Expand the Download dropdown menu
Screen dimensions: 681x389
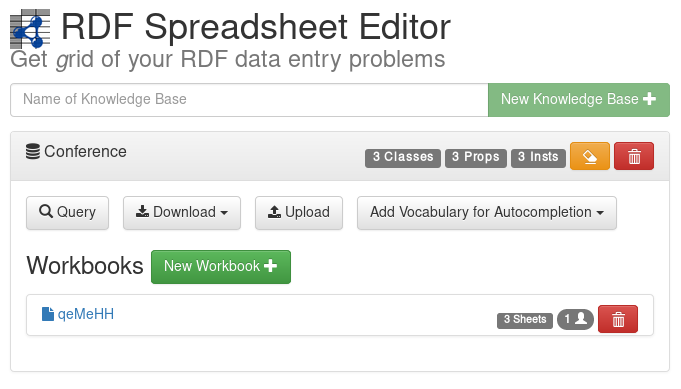[182, 213]
